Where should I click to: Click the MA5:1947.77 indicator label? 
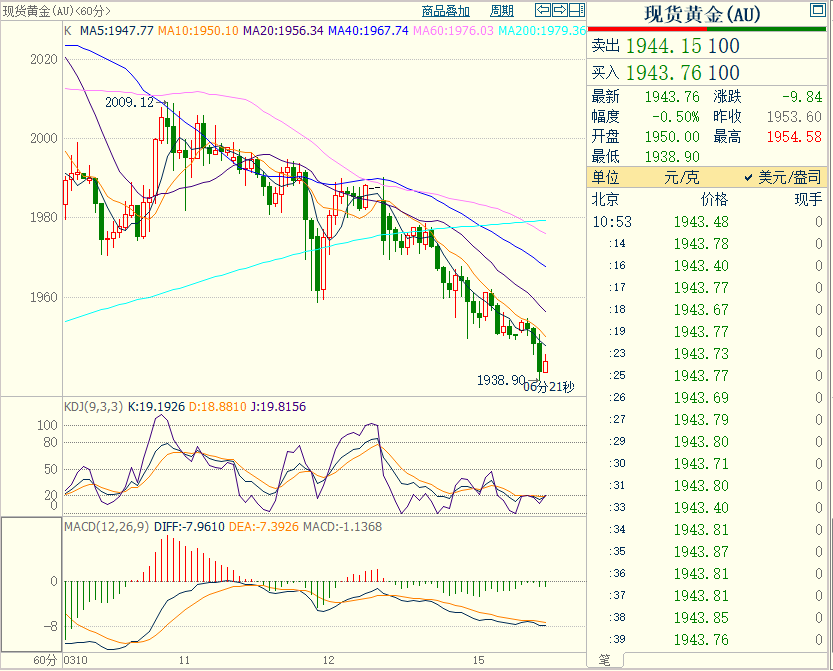point(116,31)
